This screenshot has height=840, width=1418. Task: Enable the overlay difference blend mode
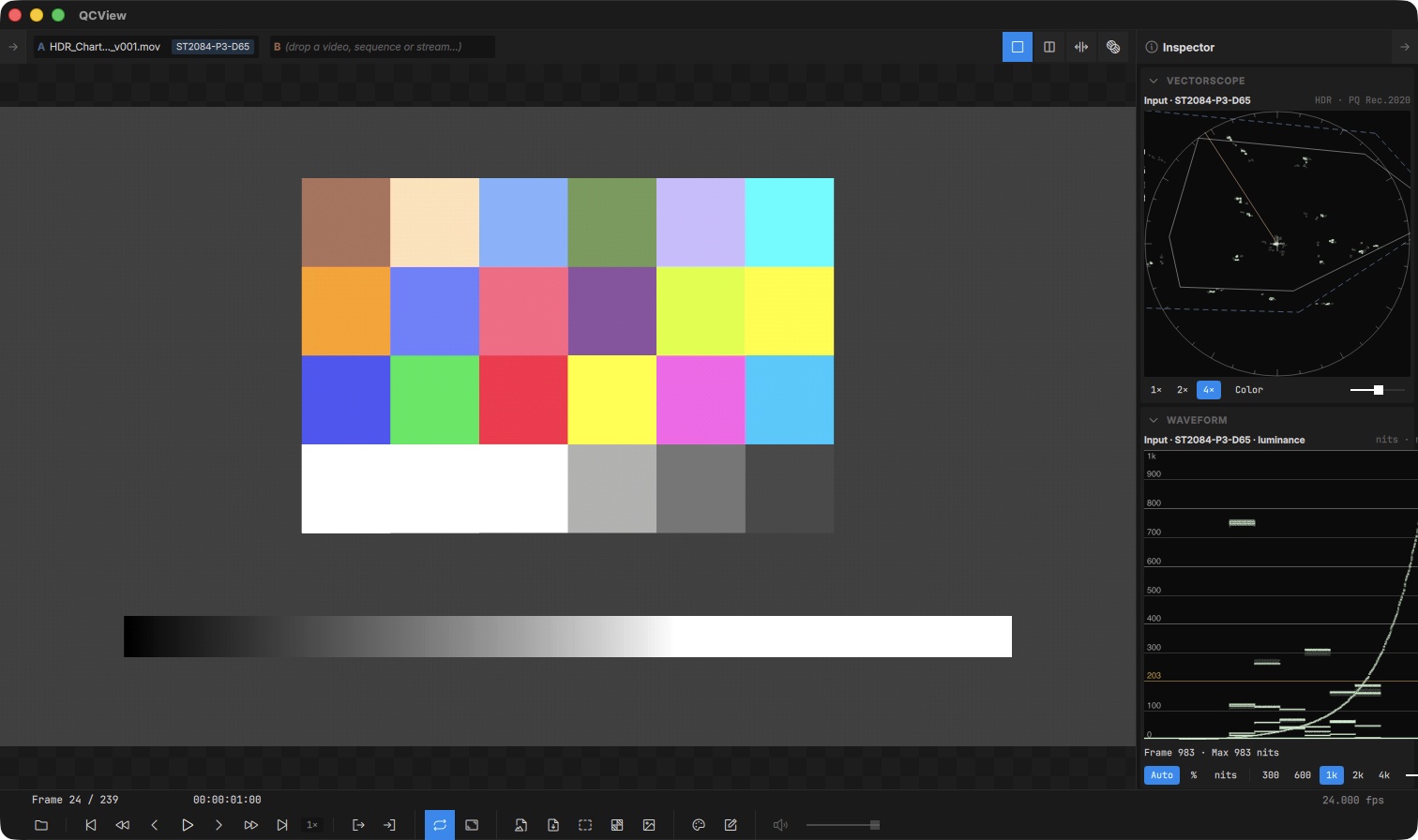point(1113,47)
